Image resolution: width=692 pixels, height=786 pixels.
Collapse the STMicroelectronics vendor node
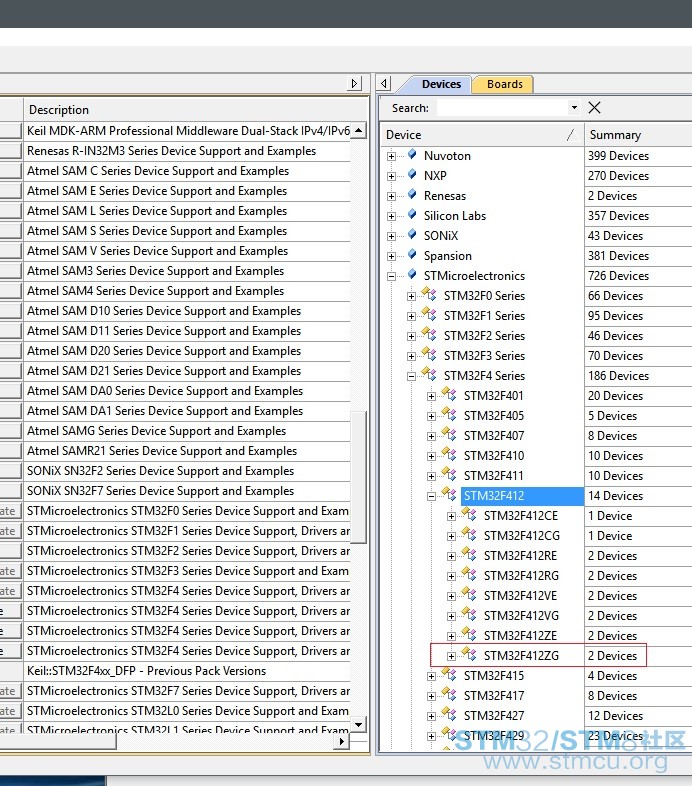(x=391, y=276)
